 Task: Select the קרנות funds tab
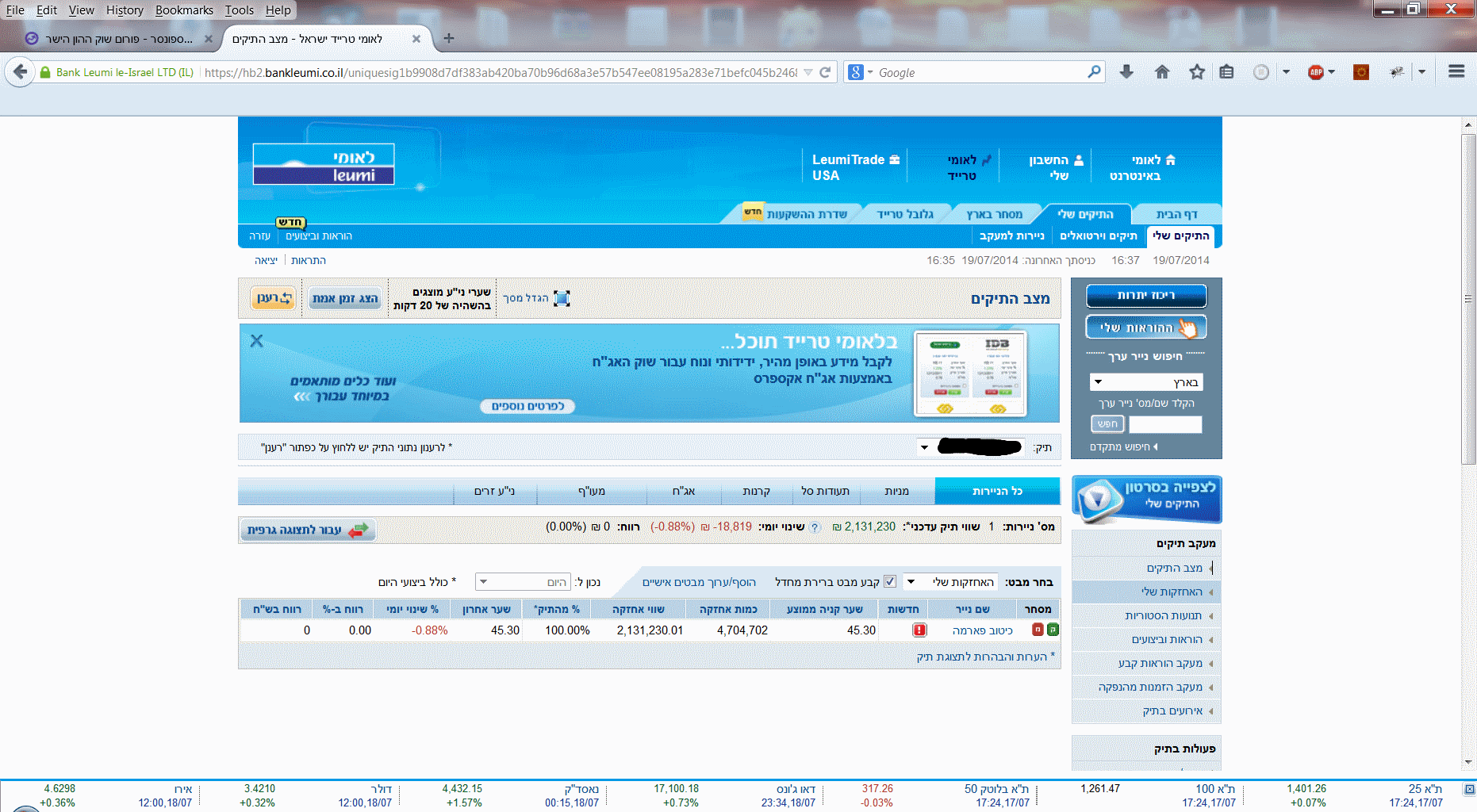tap(756, 491)
